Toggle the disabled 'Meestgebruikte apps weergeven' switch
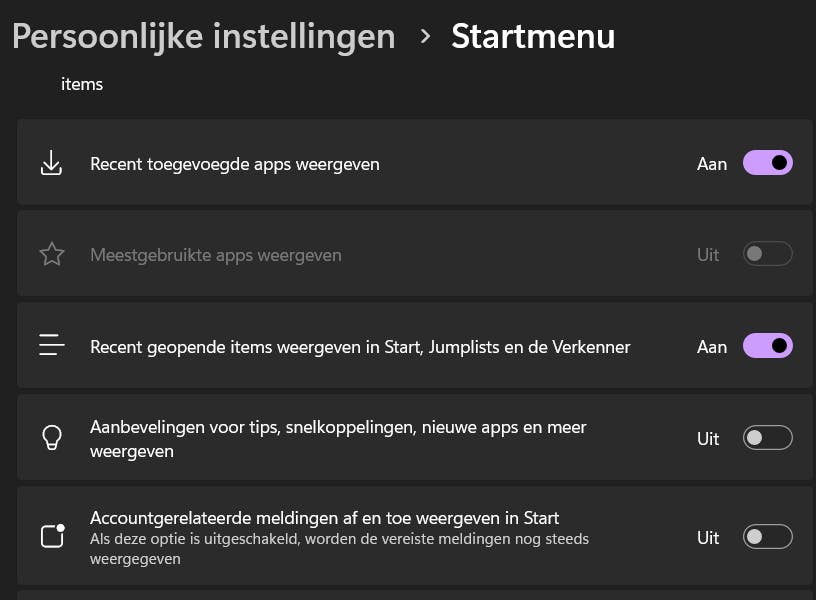This screenshot has width=816, height=600. click(x=767, y=255)
